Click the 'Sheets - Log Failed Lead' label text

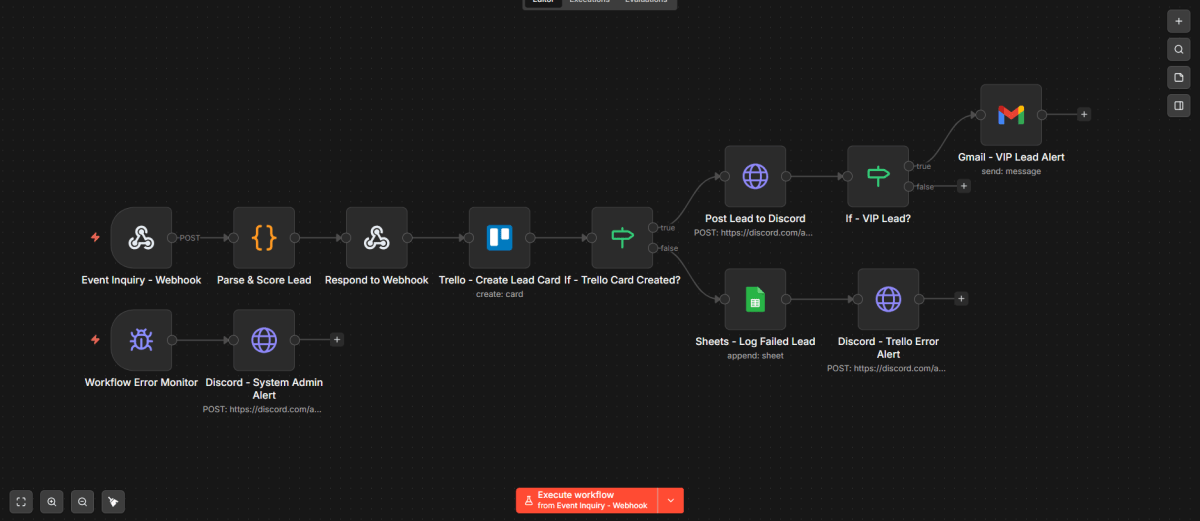(755, 341)
